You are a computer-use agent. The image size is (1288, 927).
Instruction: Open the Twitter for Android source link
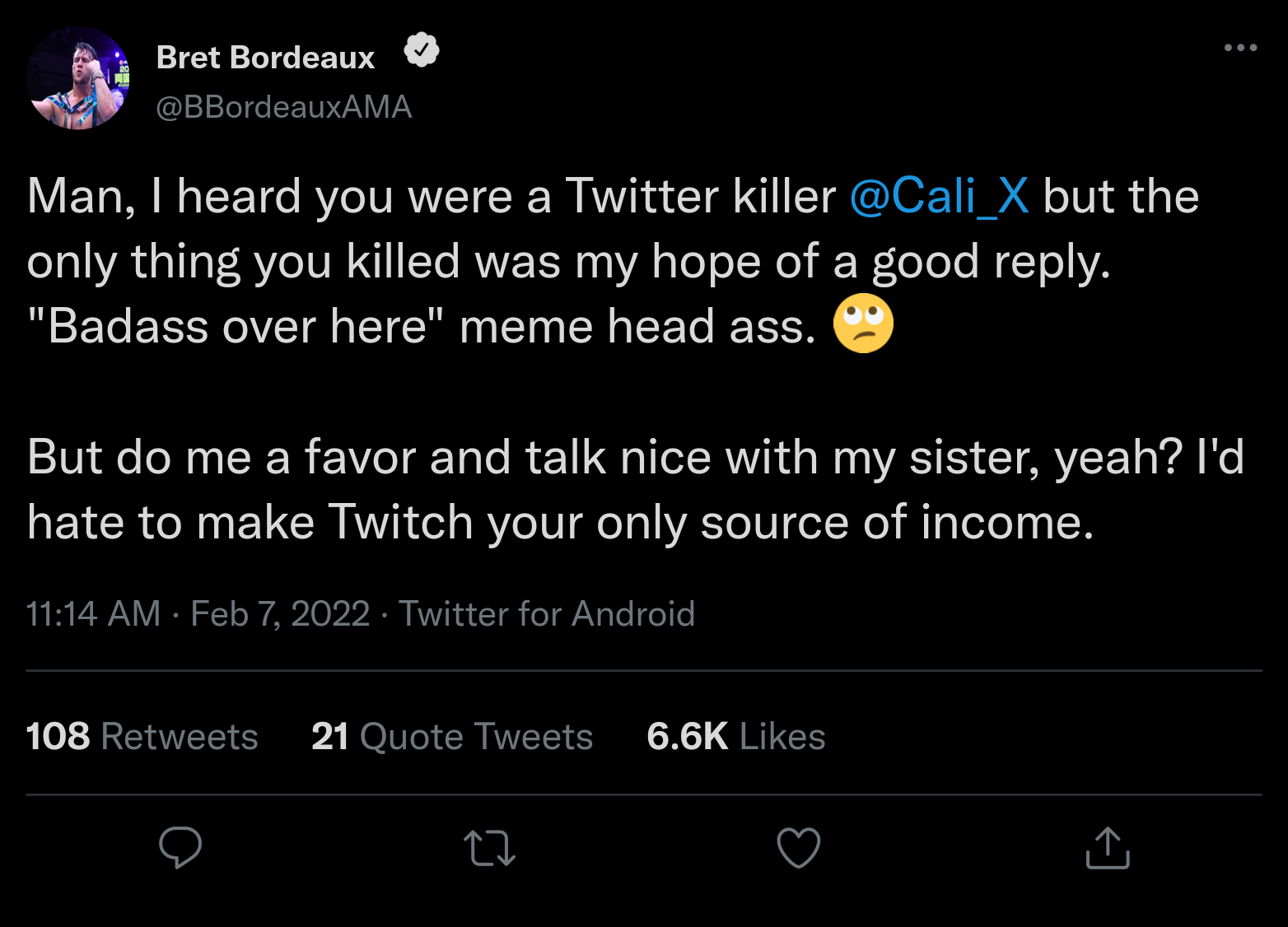[547, 614]
